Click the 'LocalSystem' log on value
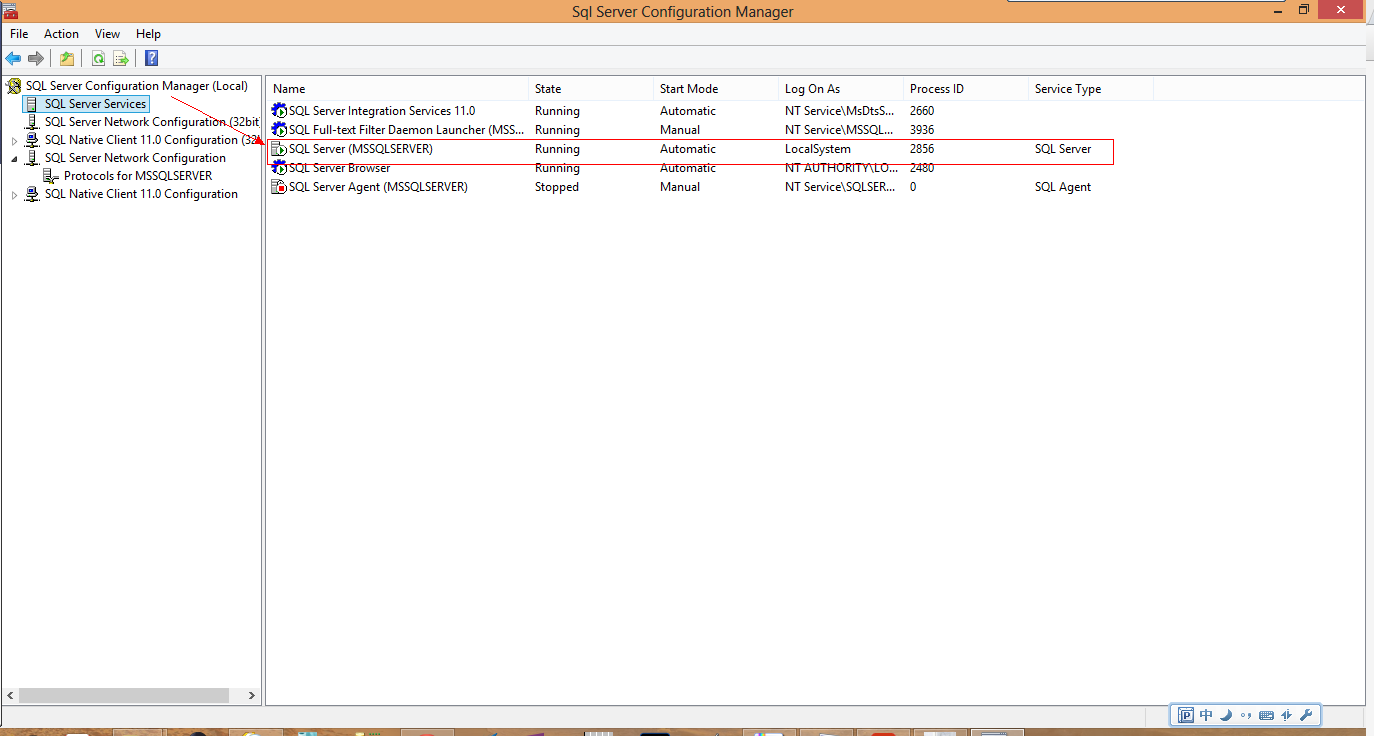The image size is (1374, 736). (x=818, y=149)
